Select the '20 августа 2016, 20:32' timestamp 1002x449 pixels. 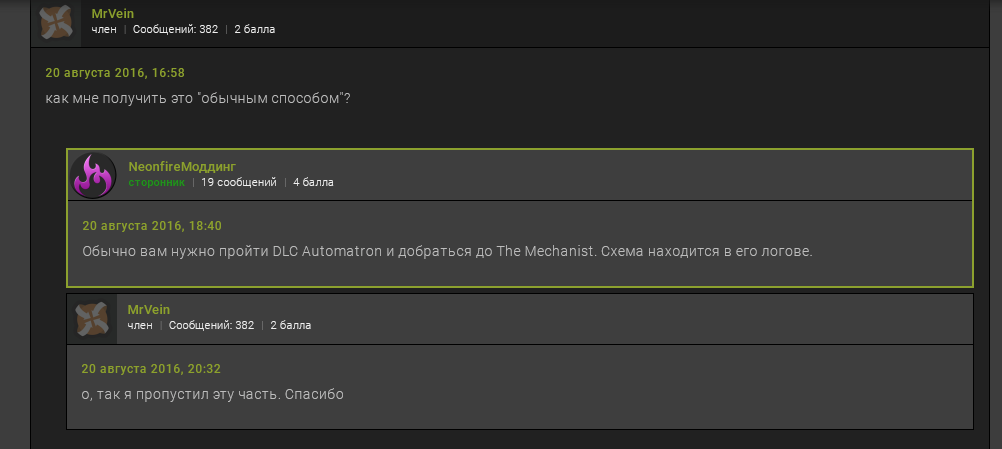tap(151, 369)
